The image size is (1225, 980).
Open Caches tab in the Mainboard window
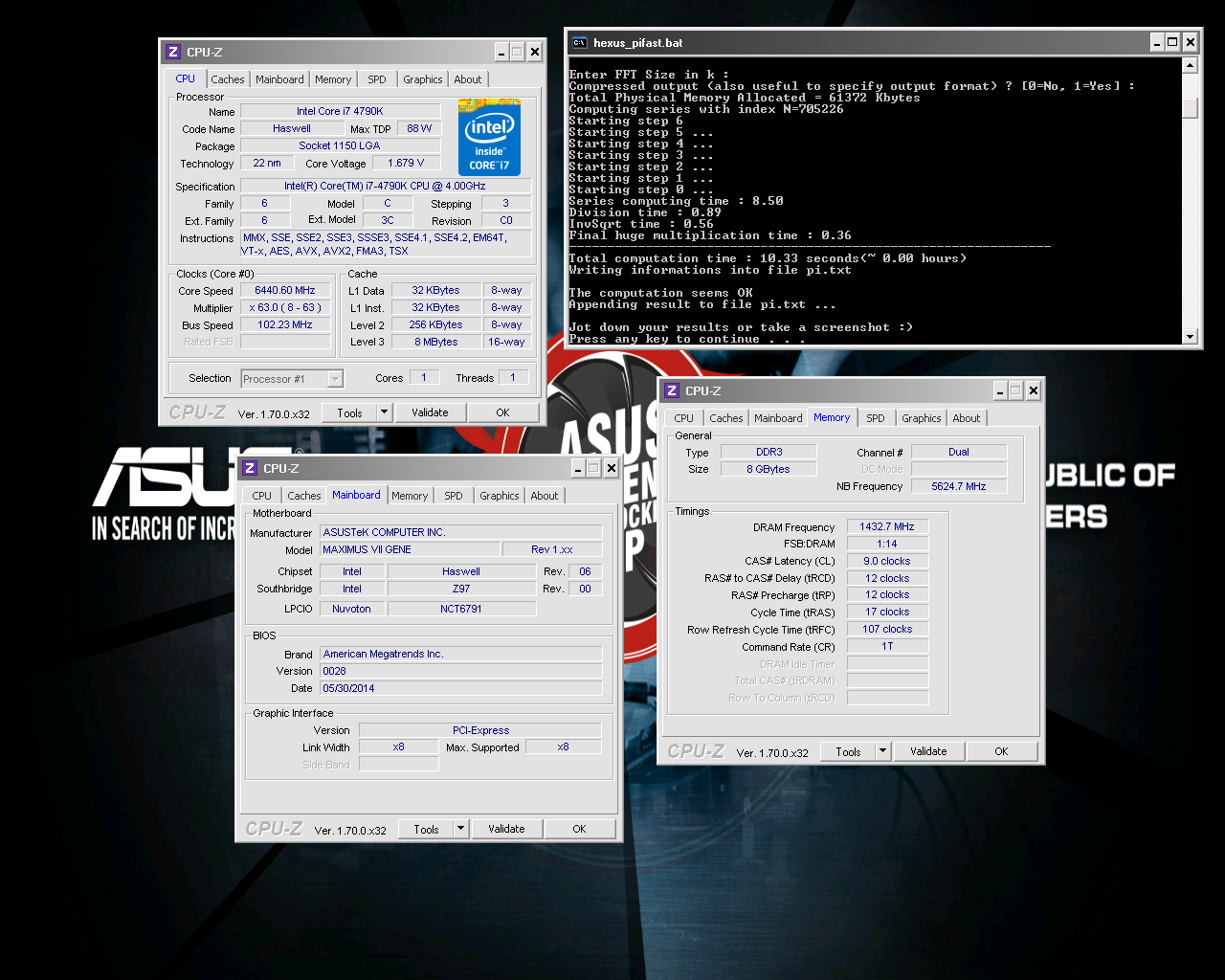pyautogui.click(x=304, y=496)
